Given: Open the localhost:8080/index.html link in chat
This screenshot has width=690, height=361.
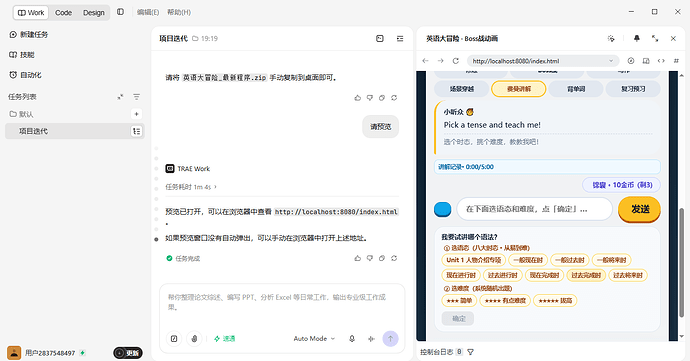Looking at the screenshot, I should (x=336, y=212).
